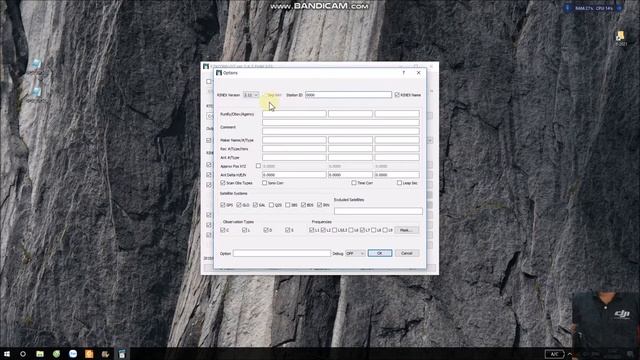Uncheck the GAL satellite system
The width and height of the screenshot is (640, 360).
coord(255,205)
